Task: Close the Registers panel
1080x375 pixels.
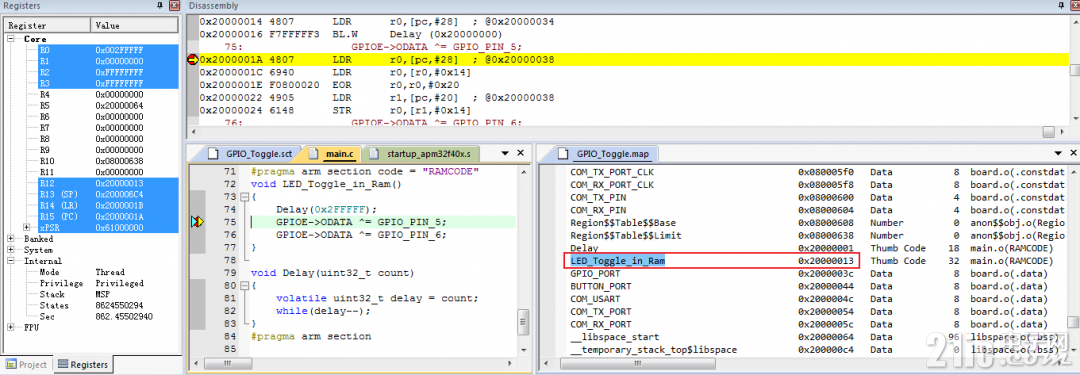Action: (x=174, y=5)
